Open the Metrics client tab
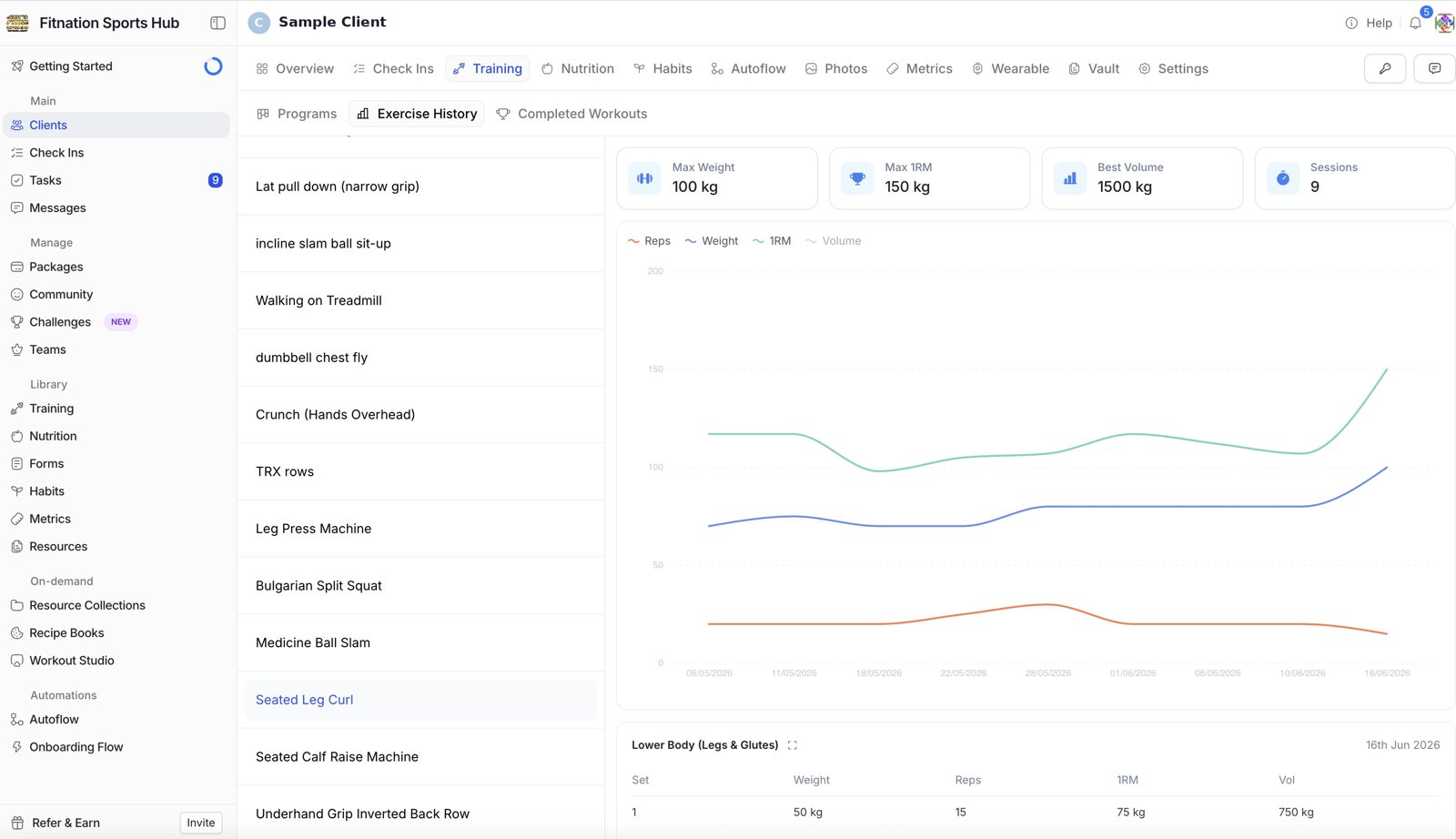Viewport: 1456px width, 839px height. (919, 68)
